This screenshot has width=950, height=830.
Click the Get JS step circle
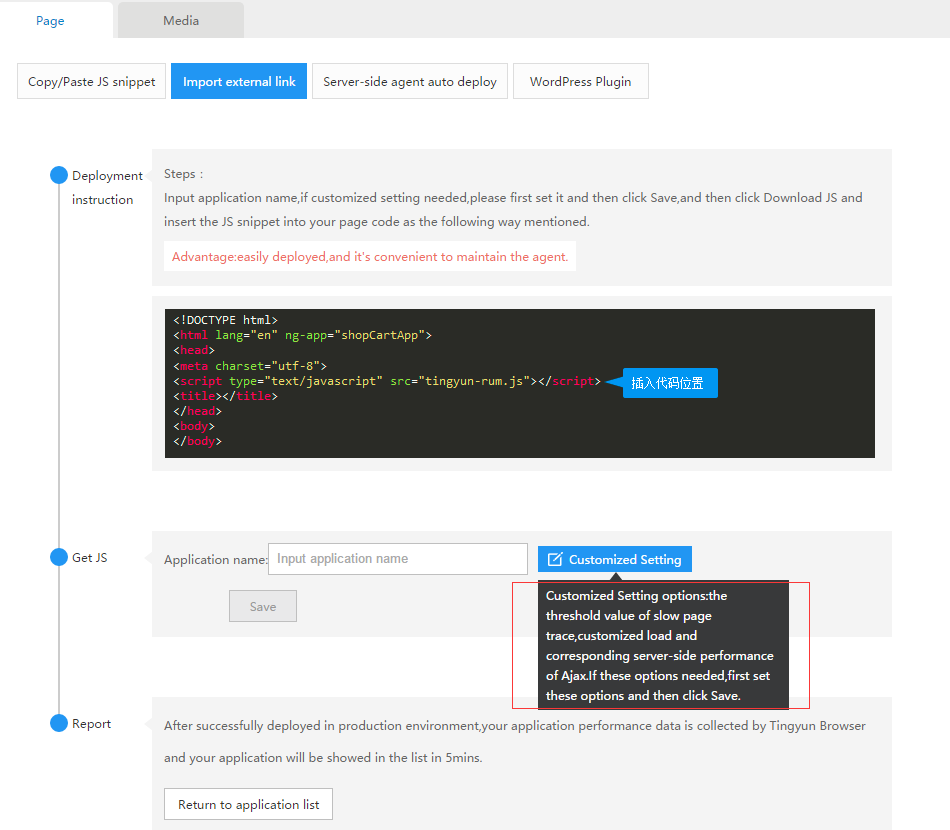coord(59,557)
